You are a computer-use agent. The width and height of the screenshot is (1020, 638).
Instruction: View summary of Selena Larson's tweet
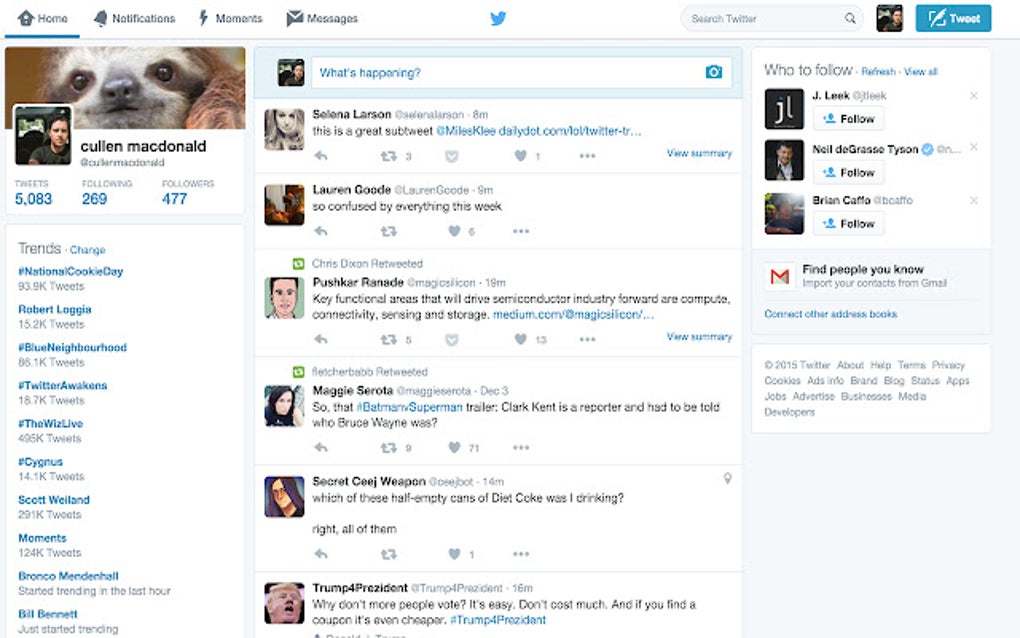click(699, 153)
